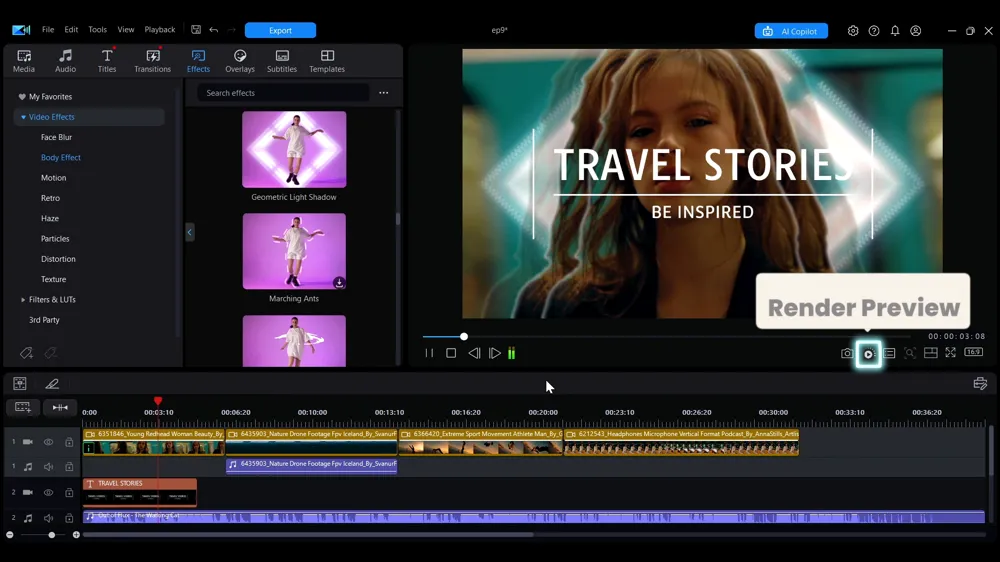Select the Face Blur effects category
The height and width of the screenshot is (562, 1000).
click(x=56, y=137)
